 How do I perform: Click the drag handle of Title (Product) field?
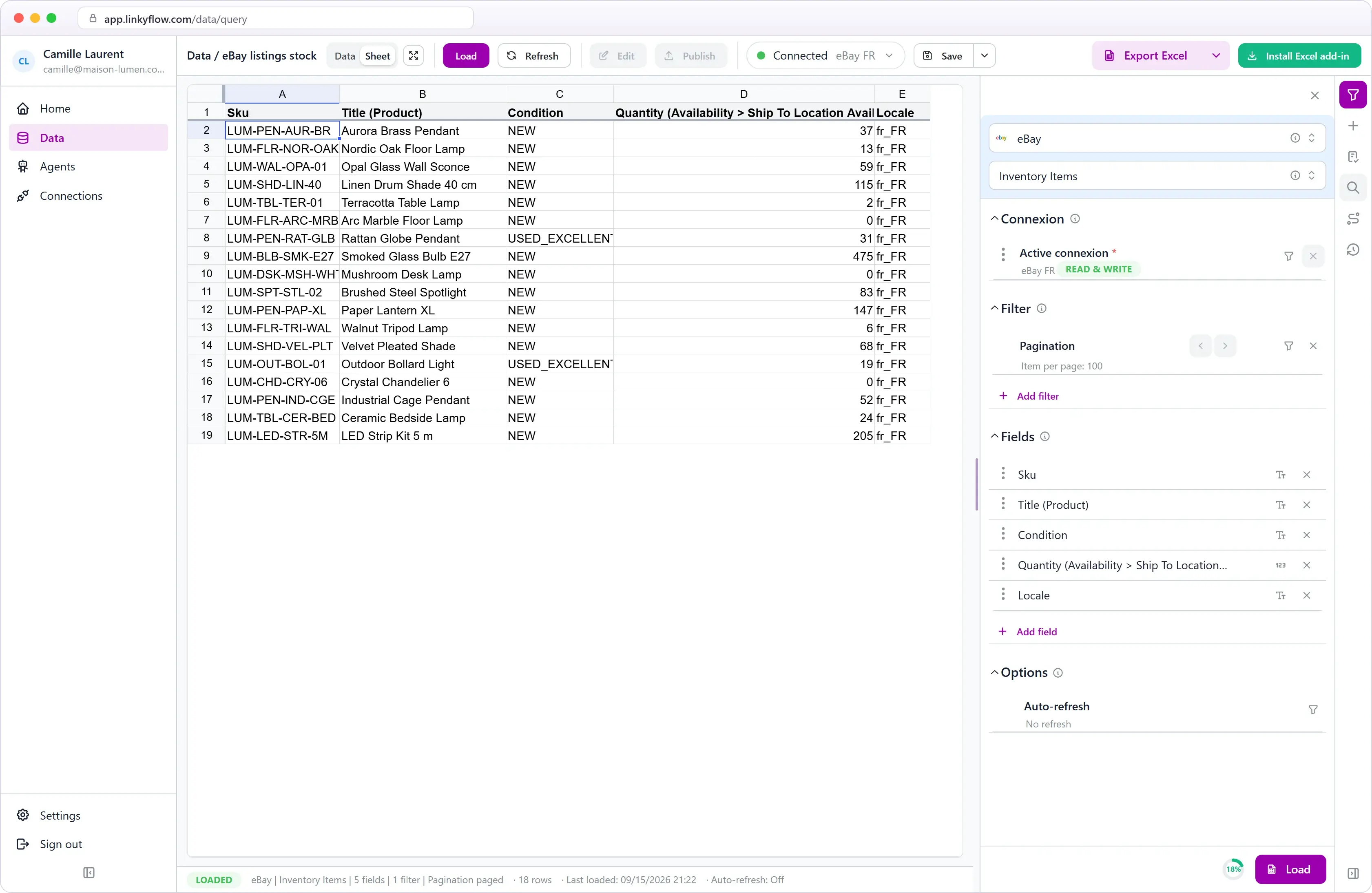(x=1003, y=504)
